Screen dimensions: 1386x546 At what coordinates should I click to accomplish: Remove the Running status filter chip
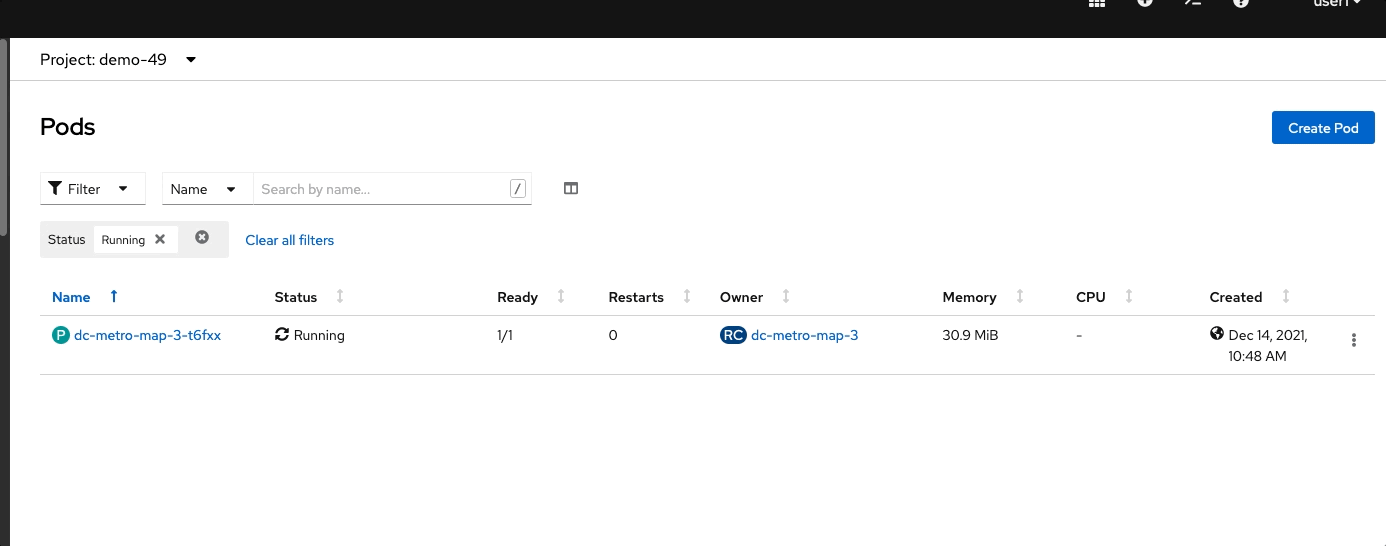160,239
